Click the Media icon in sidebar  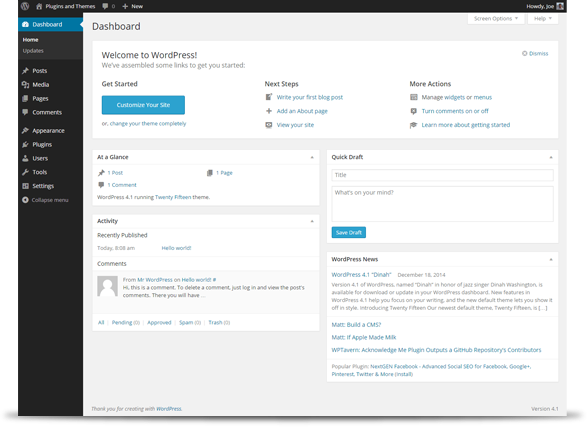click(25, 85)
